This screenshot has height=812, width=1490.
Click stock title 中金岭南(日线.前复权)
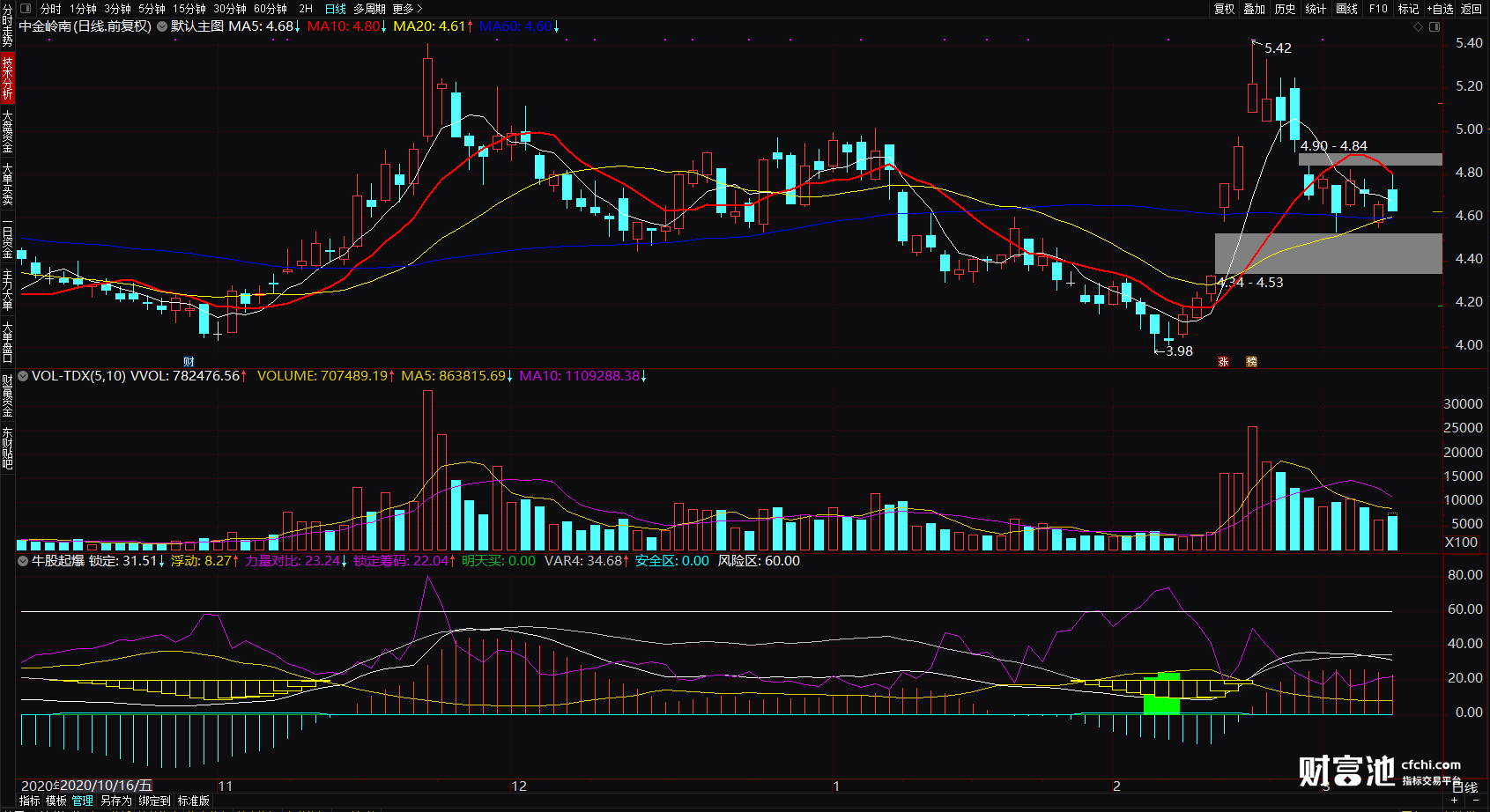[85, 26]
